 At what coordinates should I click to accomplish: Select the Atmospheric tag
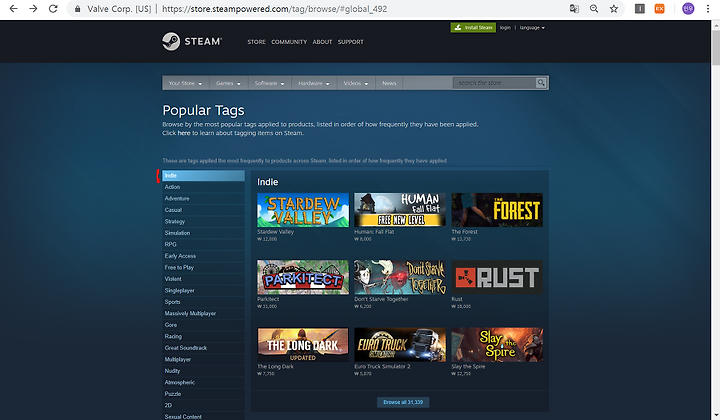pyautogui.click(x=203, y=382)
